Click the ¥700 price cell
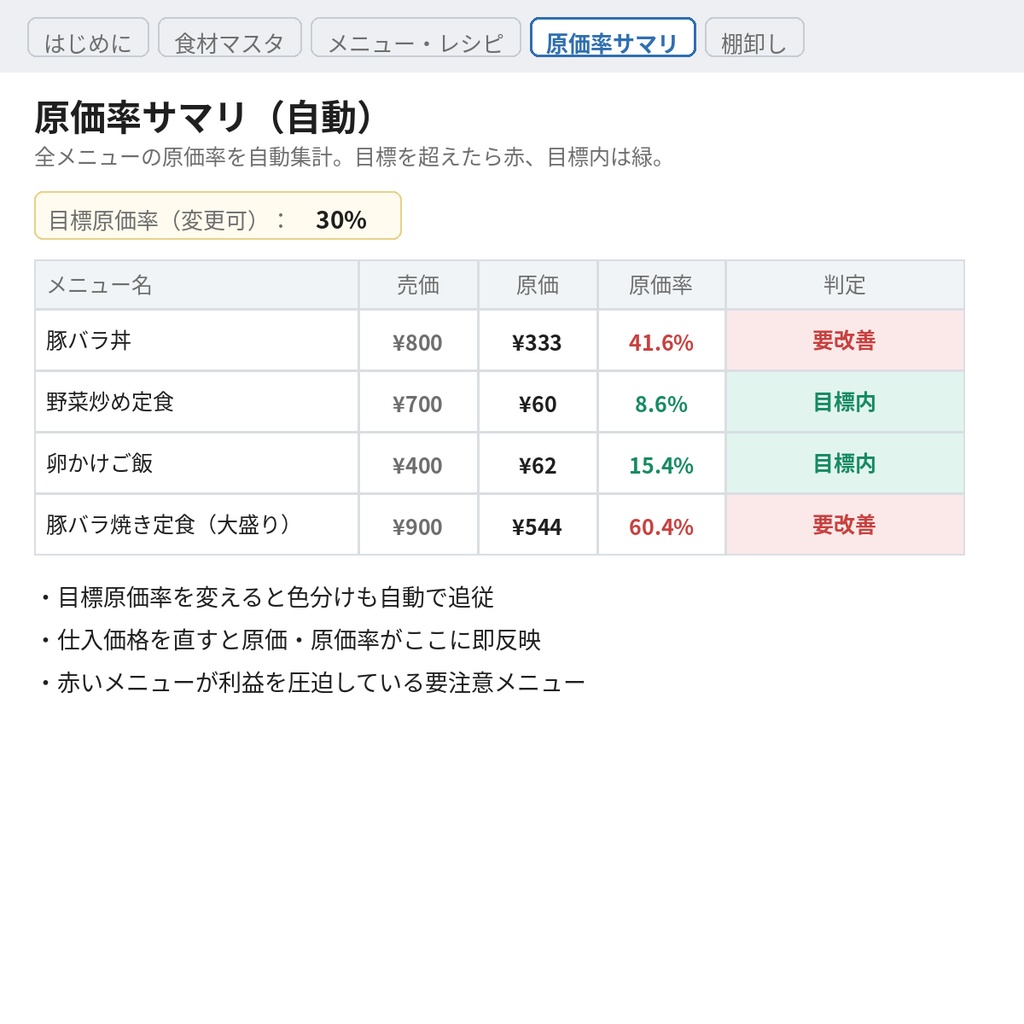1024x1024 pixels. pyautogui.click(x=418, y=403)
